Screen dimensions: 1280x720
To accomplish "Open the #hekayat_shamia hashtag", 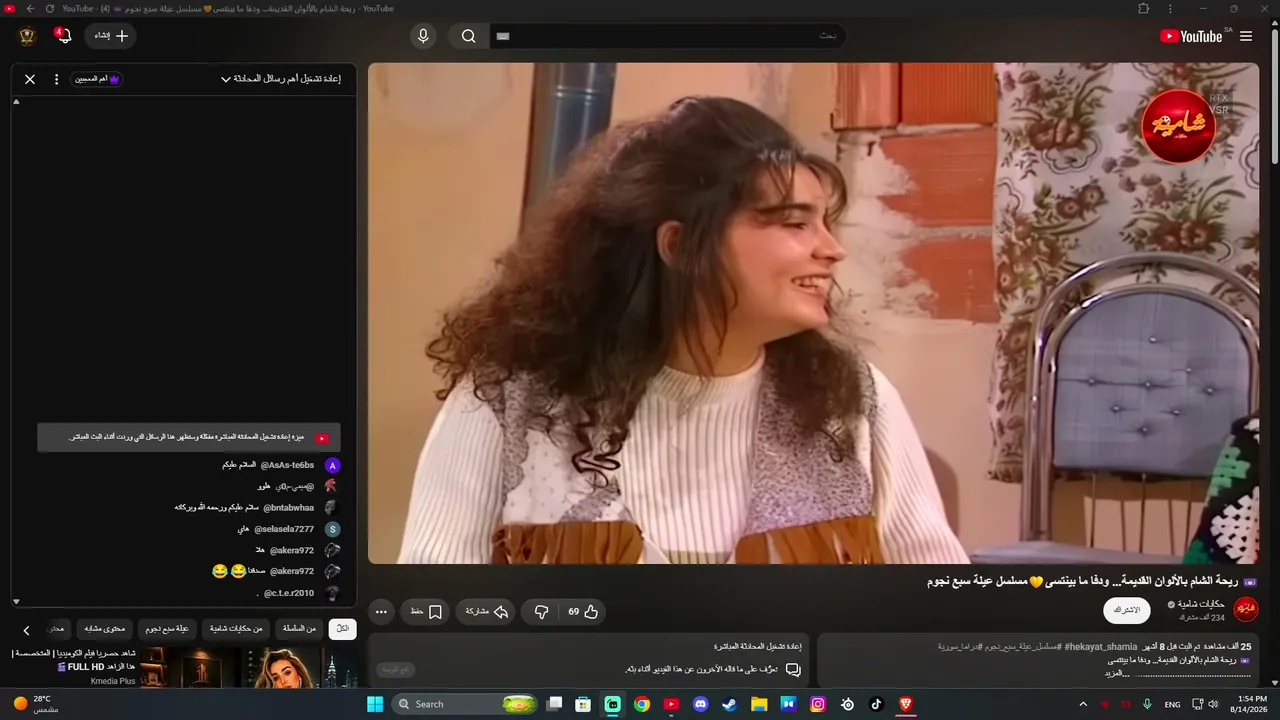I will [x=1101, y=647].
